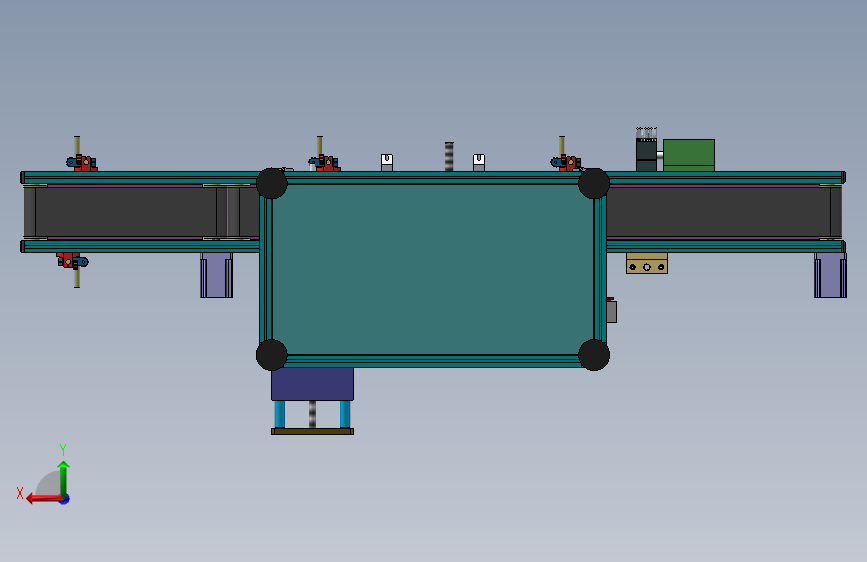Select the purple support leg at far right
The height and width of the screenshot is (562, 867).
coord(831,275)
